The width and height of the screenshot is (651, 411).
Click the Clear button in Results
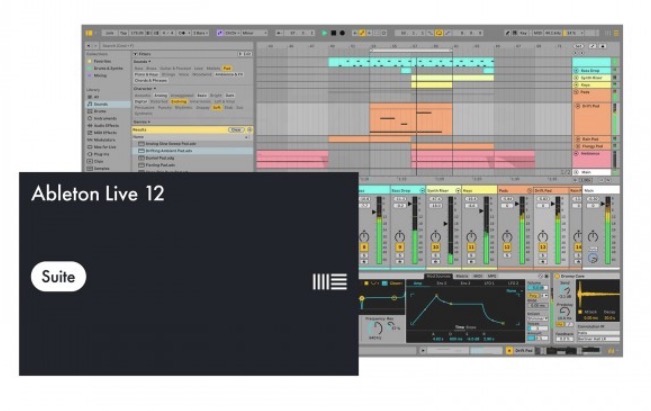(236, 130)
